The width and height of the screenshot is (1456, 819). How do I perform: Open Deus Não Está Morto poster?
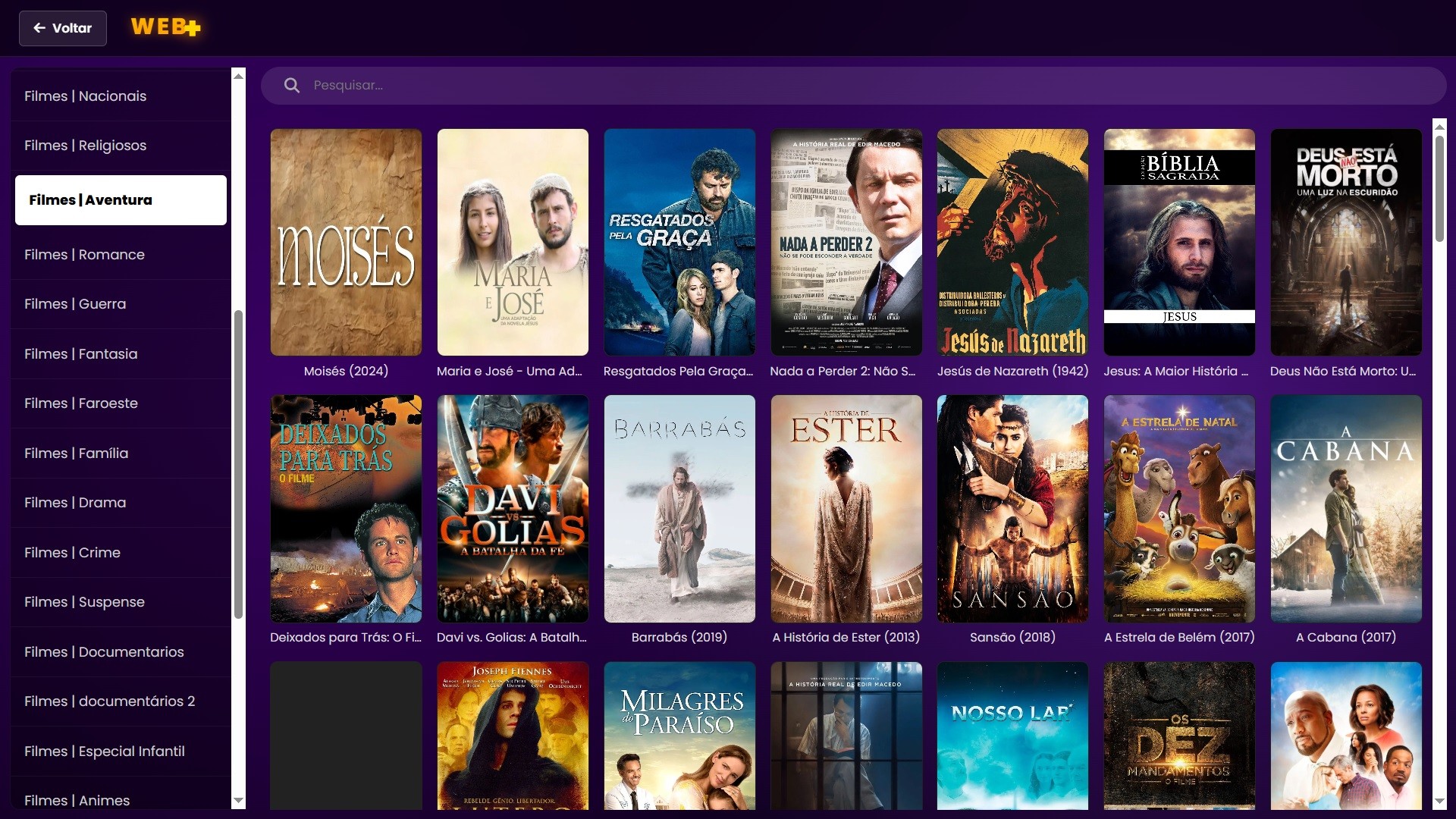click(x=1346, y=242)
